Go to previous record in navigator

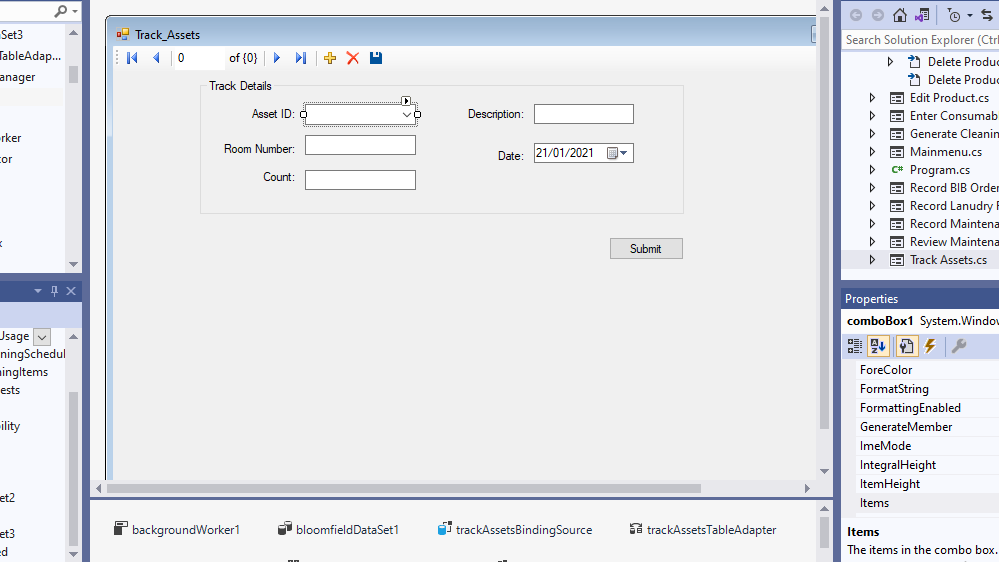click(x=156, y=58)
